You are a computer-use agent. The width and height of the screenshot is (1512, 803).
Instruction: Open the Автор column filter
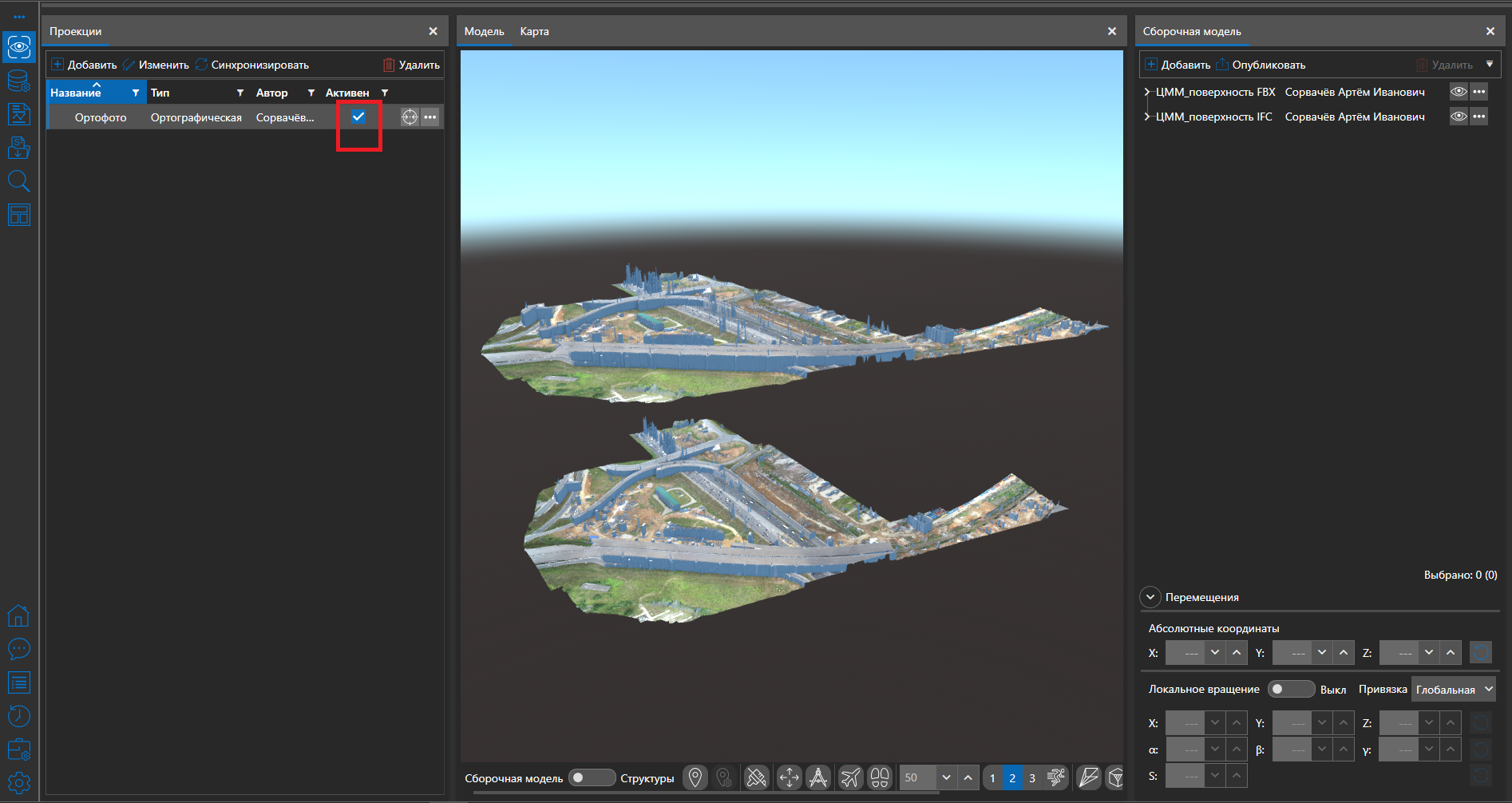click(311, 93)
